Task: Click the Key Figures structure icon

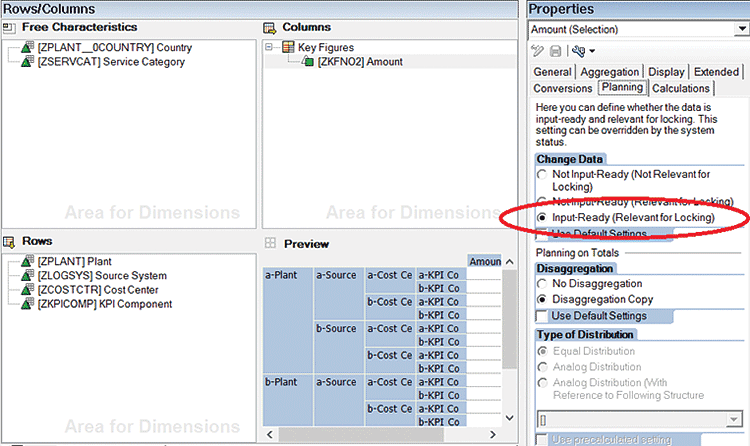Action: [288, 47]
